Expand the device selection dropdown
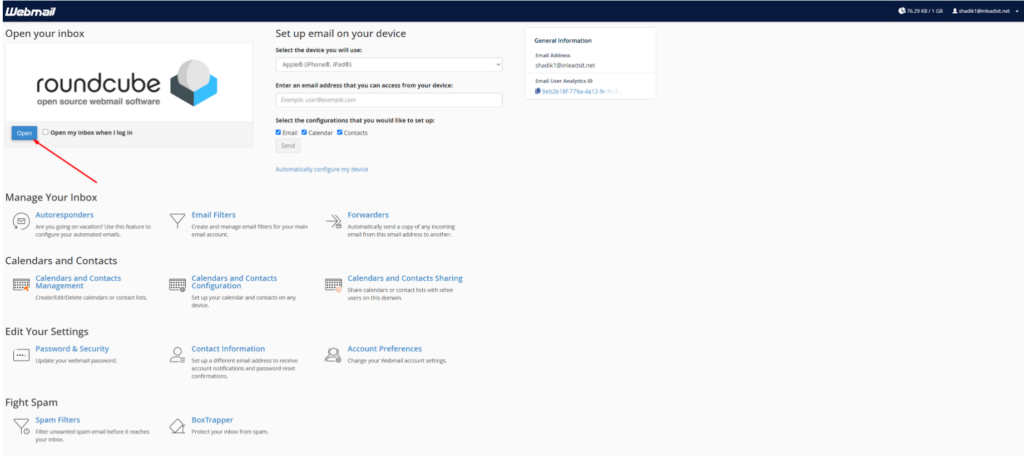Screen dimensions: 1024x456 pyautogui.click(x=389, y=65)
